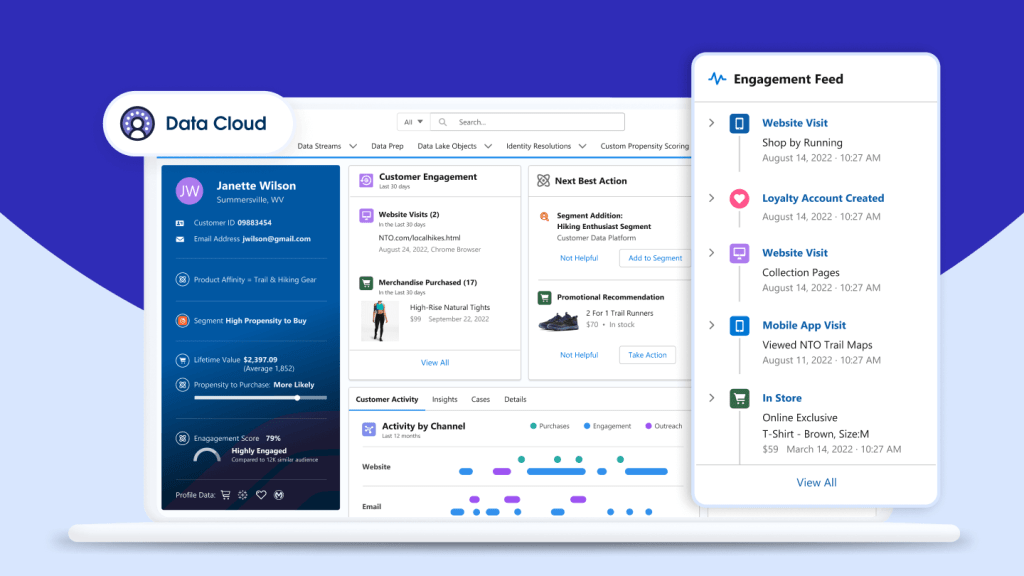Switch to the Customer Activity tab

[x=387, y=399]
